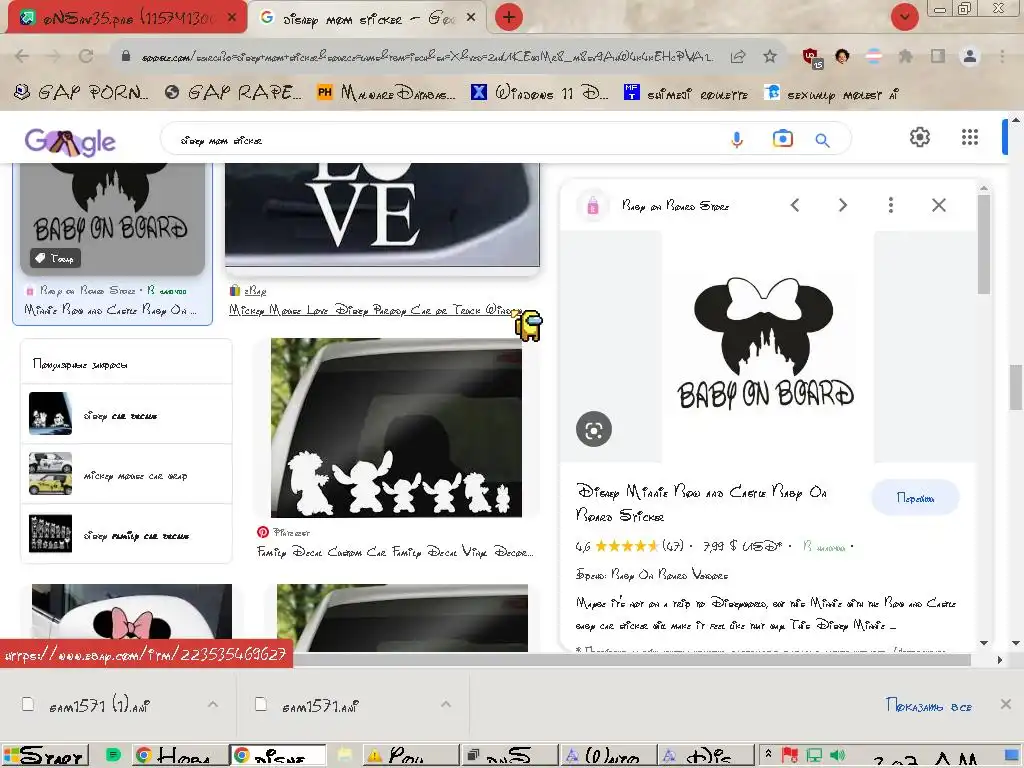Click the page vertical scrollbar thumb
1024x768 pixels.
[1016, 387]
